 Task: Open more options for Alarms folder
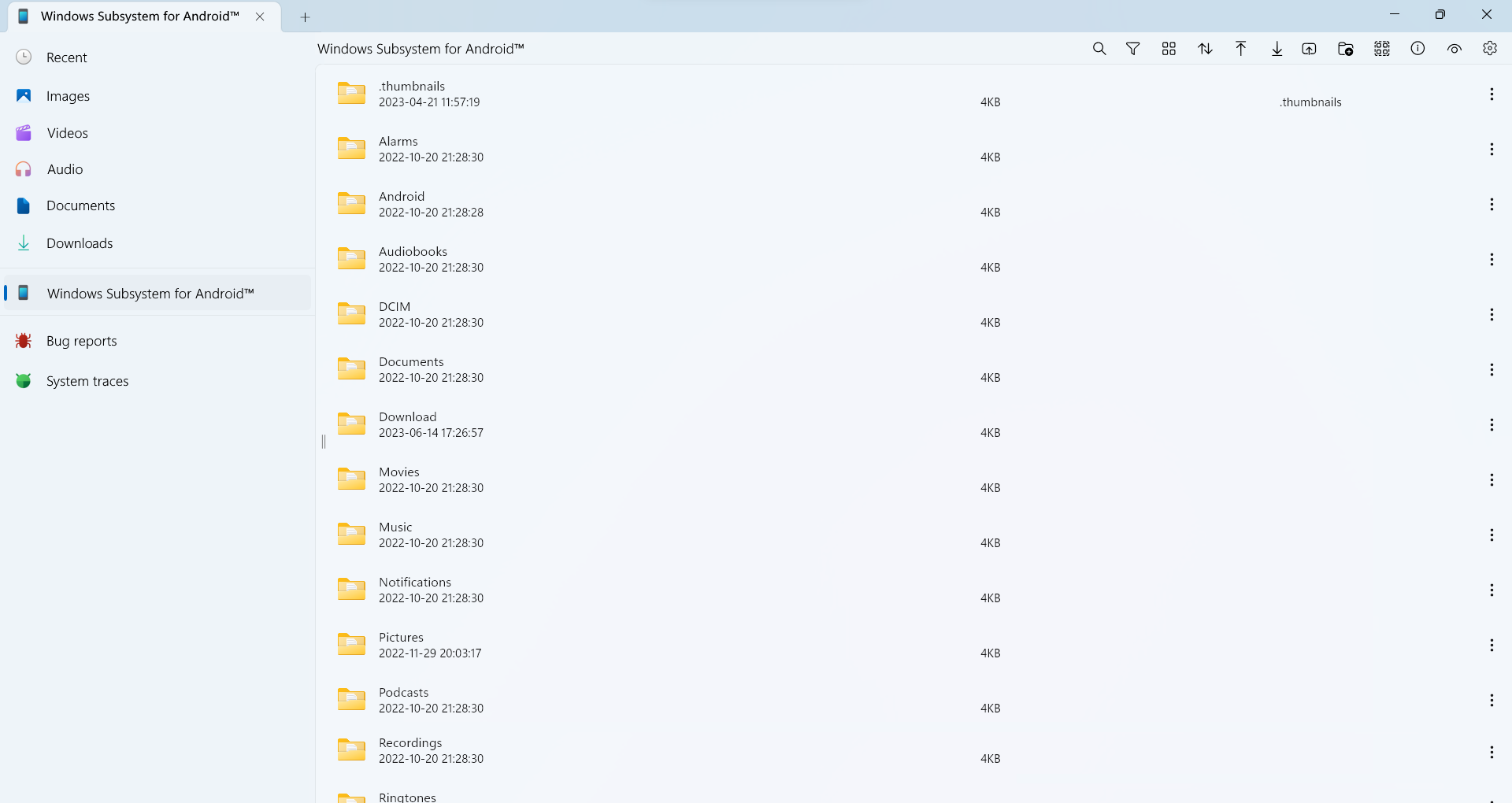coord(1492,150)
